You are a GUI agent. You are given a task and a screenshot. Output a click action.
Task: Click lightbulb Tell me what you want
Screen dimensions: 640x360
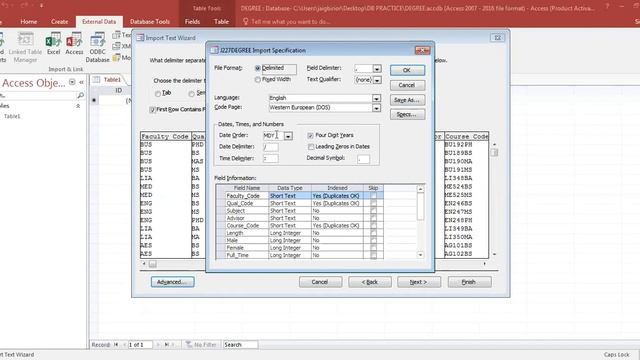pyautogui.click(x=245, y=22)
